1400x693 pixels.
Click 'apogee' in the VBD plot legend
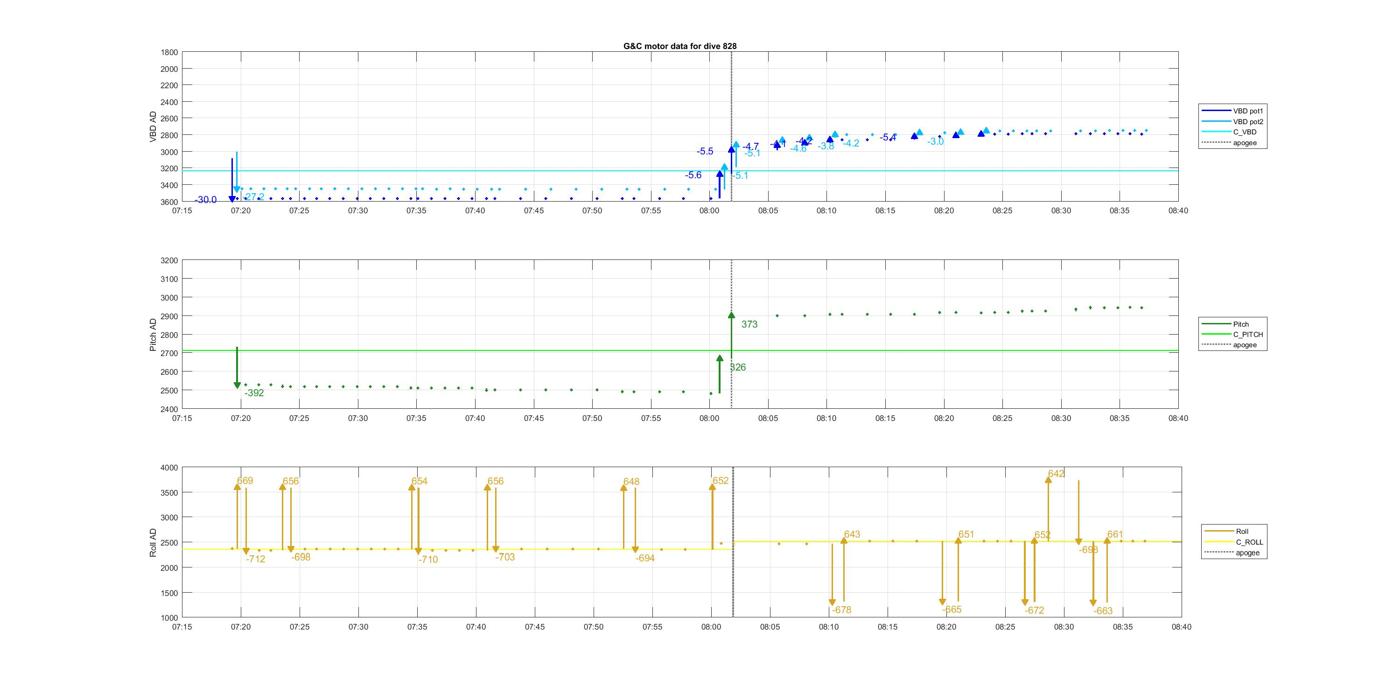(1245, 143)
